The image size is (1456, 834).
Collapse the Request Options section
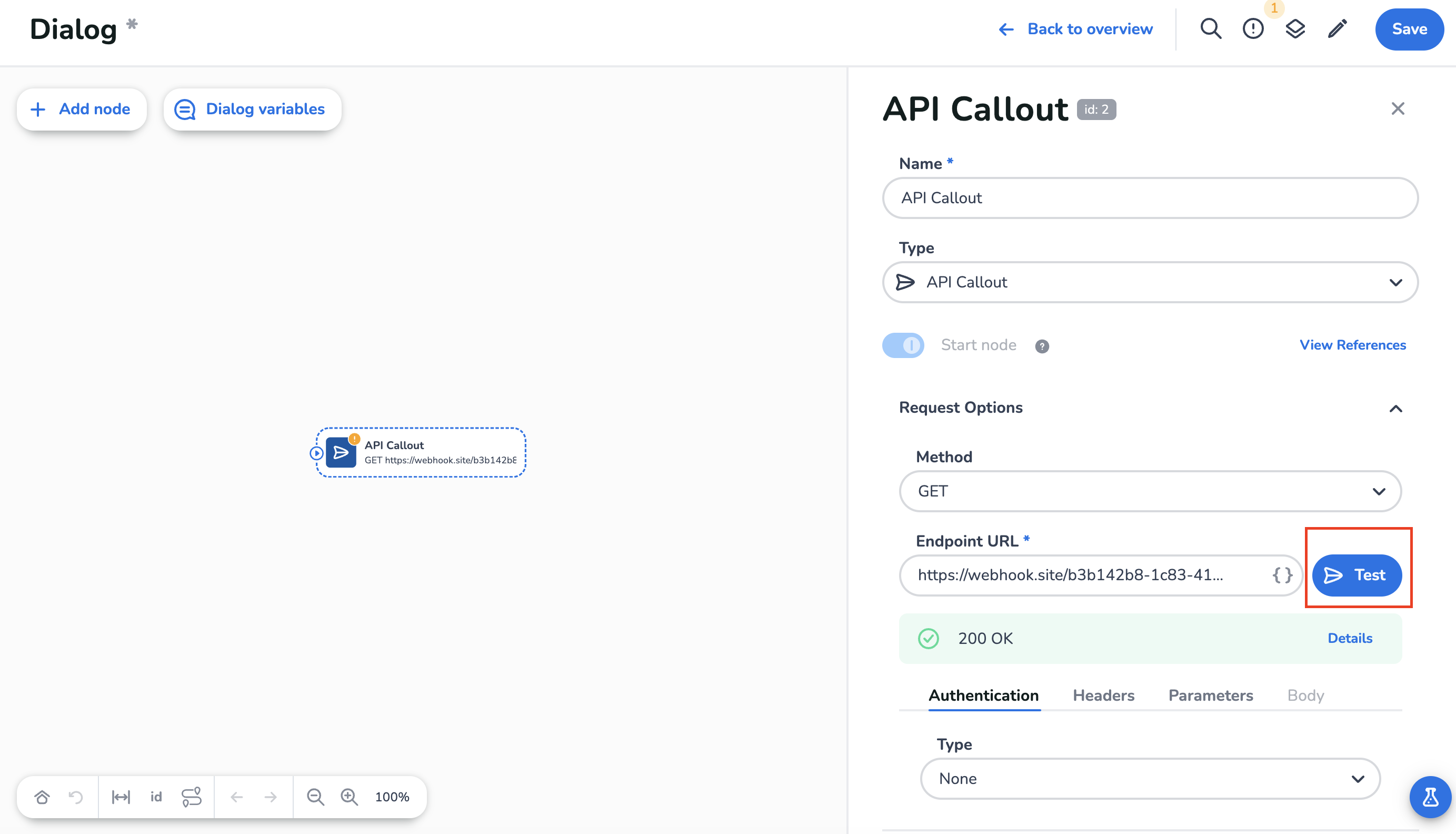[1395, 409]
